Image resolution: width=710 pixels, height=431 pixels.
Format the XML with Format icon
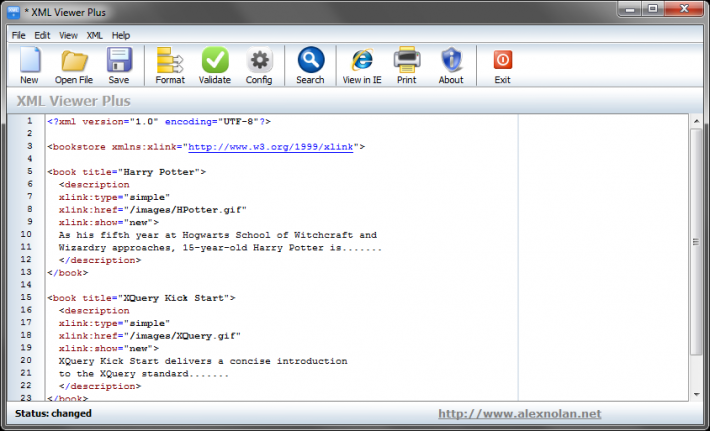(x=170, y=60)
